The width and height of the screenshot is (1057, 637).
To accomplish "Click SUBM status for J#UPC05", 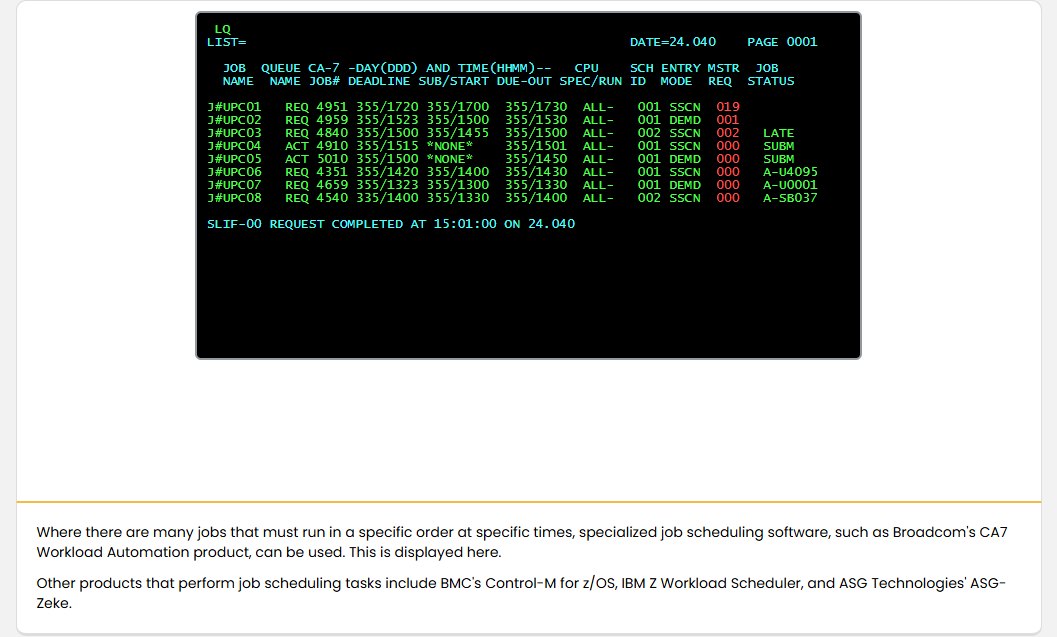I will [779, 159].
